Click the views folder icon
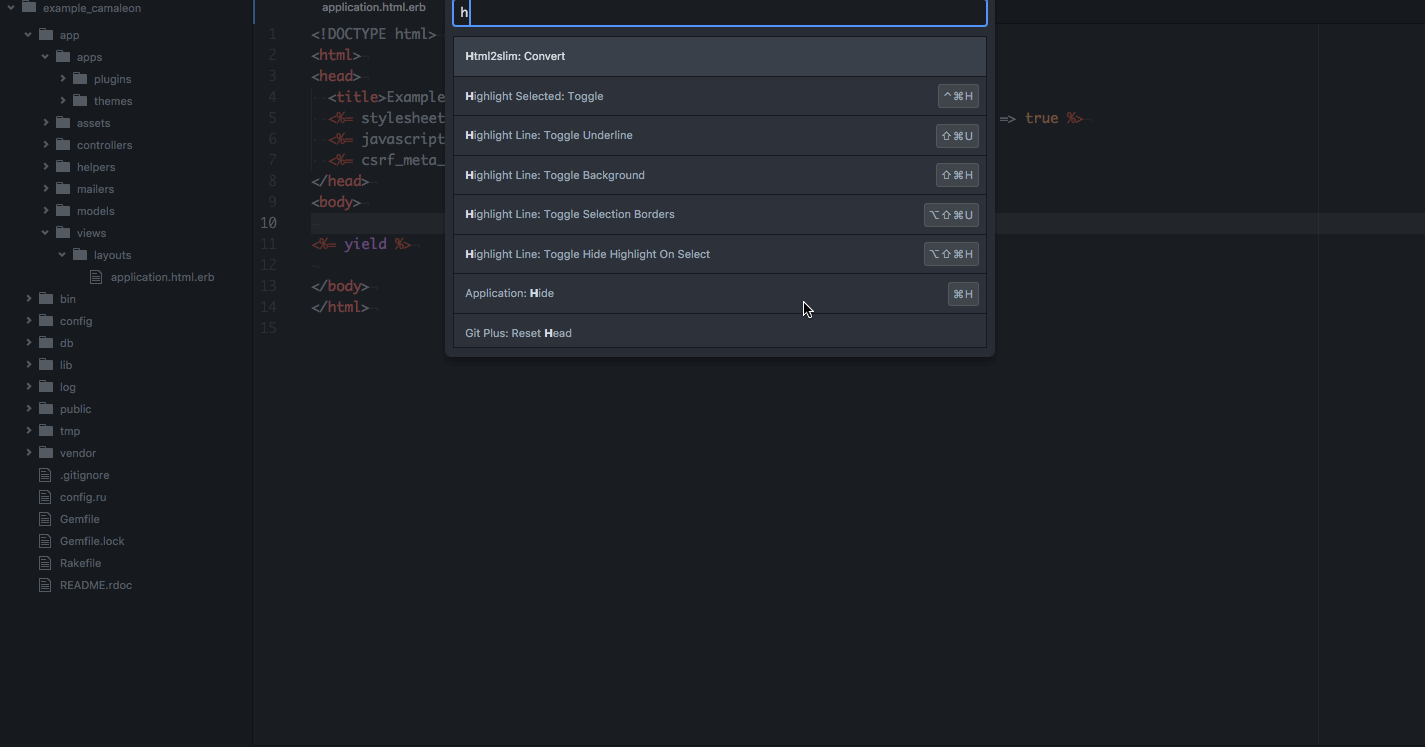Screen dimensions: 1425x747 tap(63, 233)
